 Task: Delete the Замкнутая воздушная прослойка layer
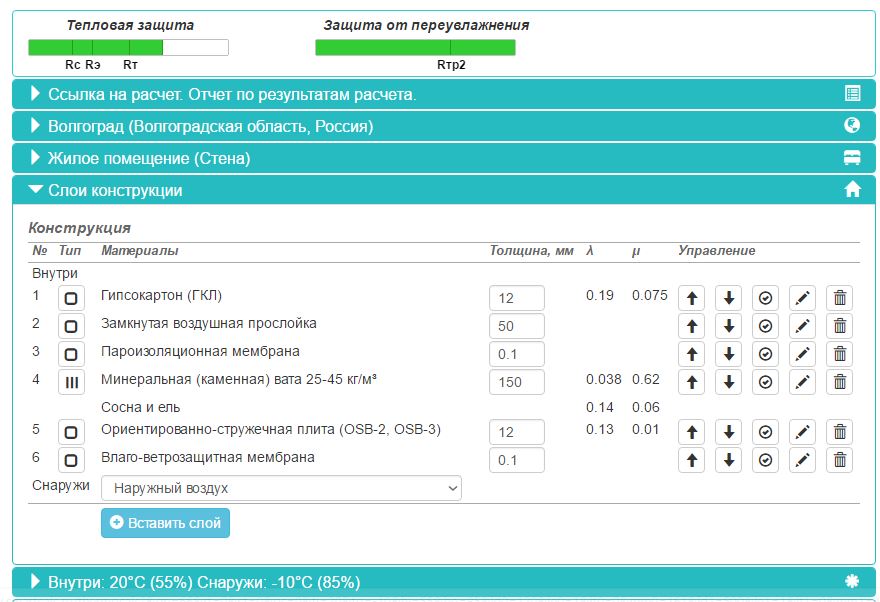coord(840,326)
